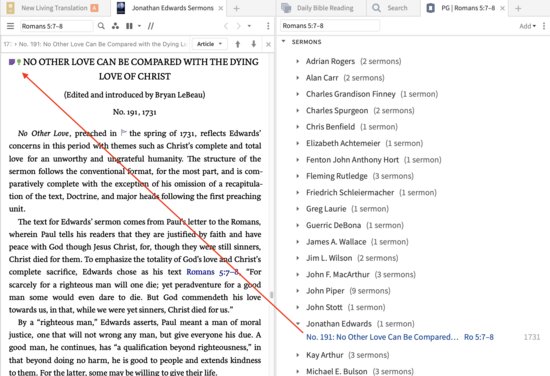Click the Ro 5:7–8 reference link
Image resolution: width=550 pixels, height=376 pixels.
pyautogui.click(x=479, y=337)
